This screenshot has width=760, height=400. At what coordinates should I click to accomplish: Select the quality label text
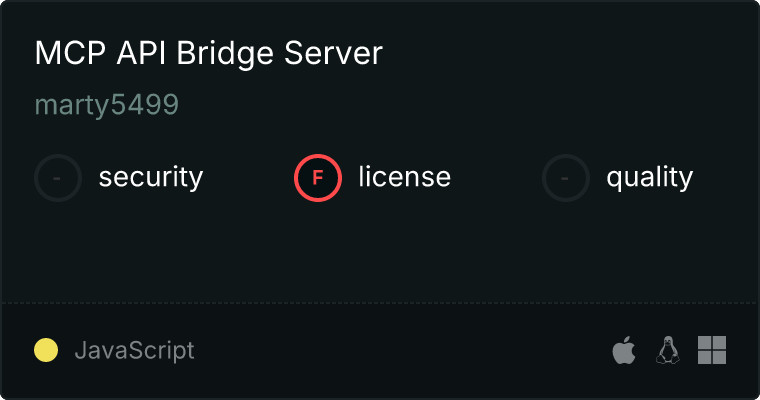[649, 178]
